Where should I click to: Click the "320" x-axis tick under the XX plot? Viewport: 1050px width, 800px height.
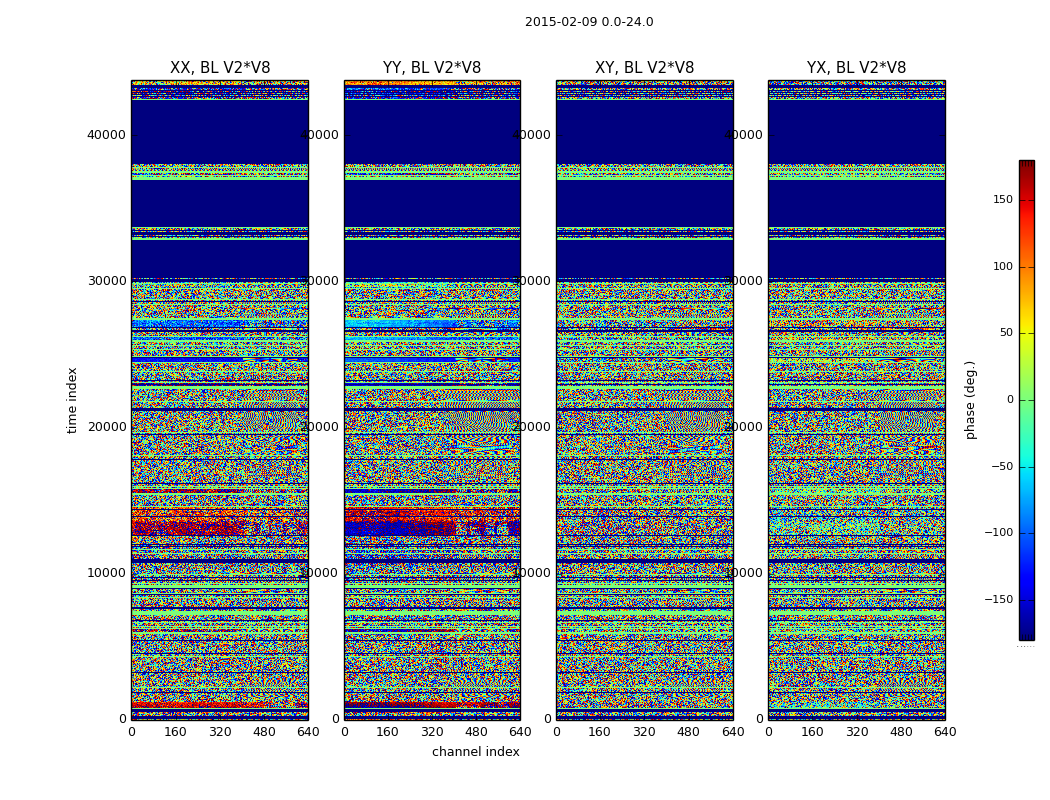[x=220, y=732]
